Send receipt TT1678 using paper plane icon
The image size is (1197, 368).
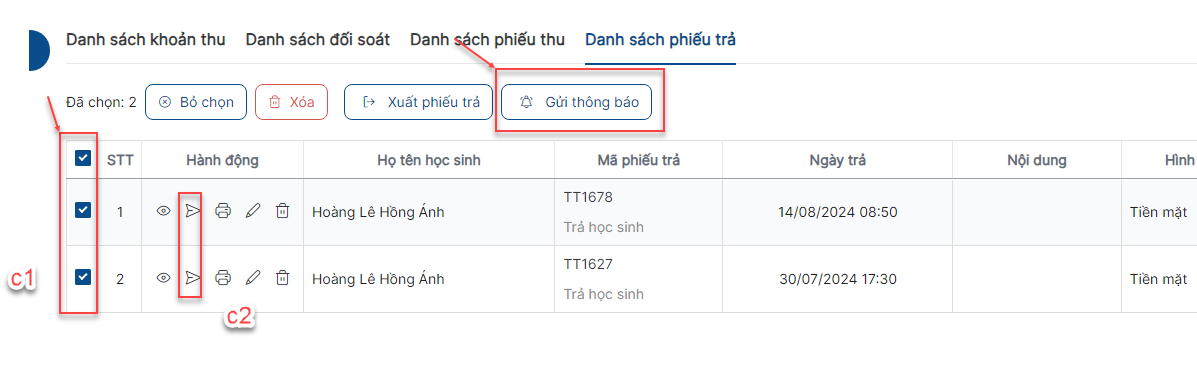(193, 211)
